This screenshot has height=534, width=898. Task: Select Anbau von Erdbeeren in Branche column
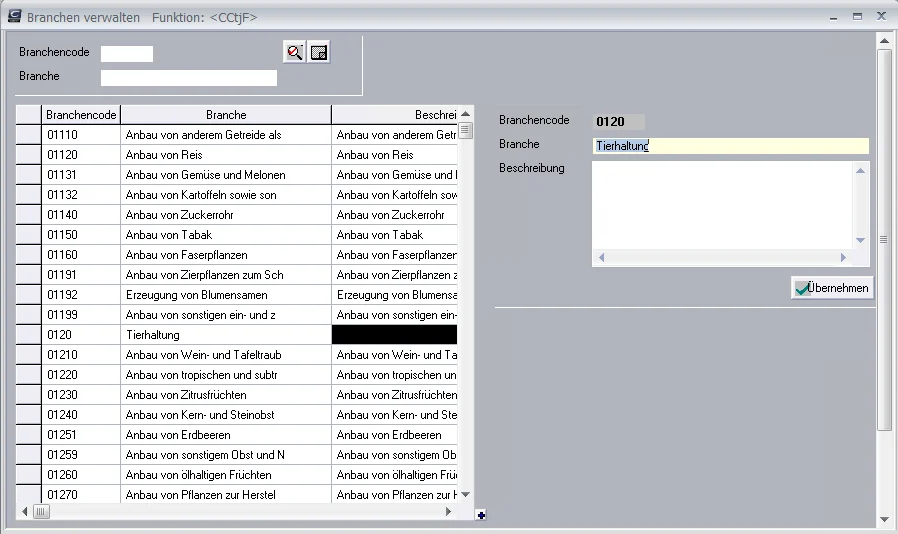(226, 435)
